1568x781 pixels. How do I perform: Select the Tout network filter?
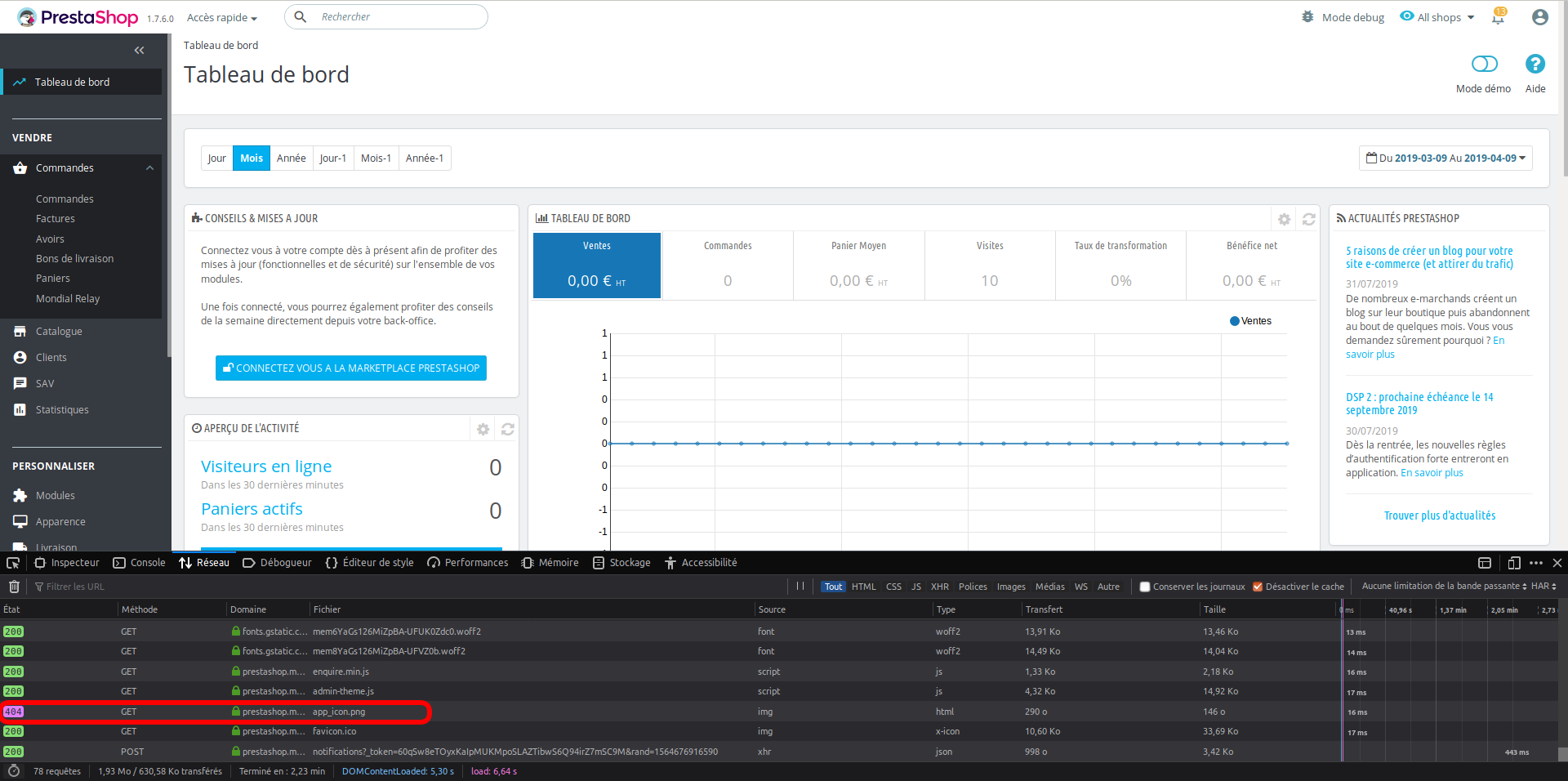click(x=833, y=587)
